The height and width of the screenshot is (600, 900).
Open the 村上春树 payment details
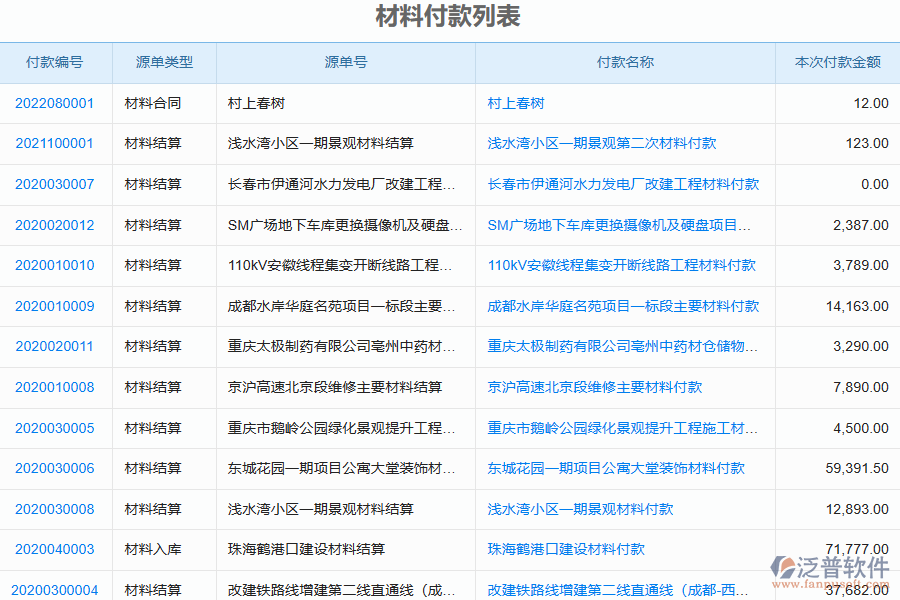(x=512, y=102)
